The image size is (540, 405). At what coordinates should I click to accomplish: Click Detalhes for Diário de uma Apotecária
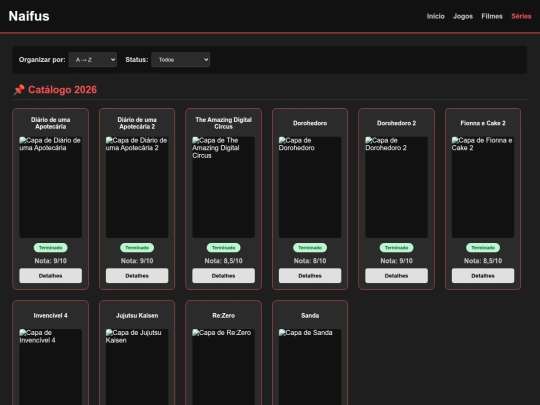point(51,276)
